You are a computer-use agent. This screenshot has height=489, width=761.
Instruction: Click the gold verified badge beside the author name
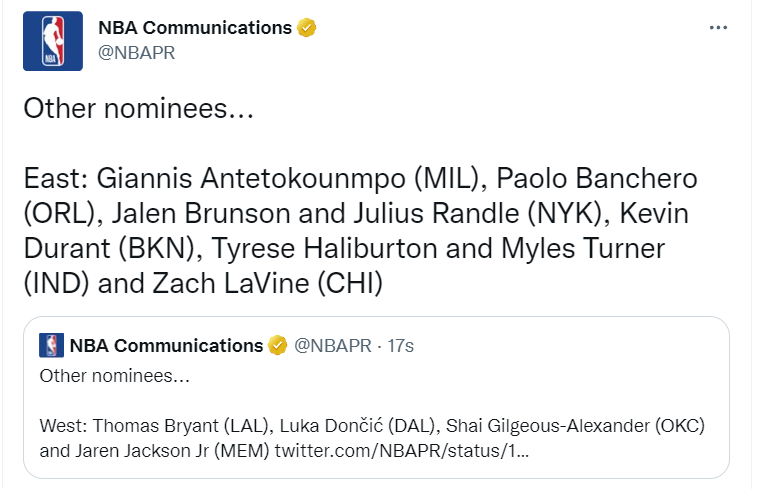306,28
